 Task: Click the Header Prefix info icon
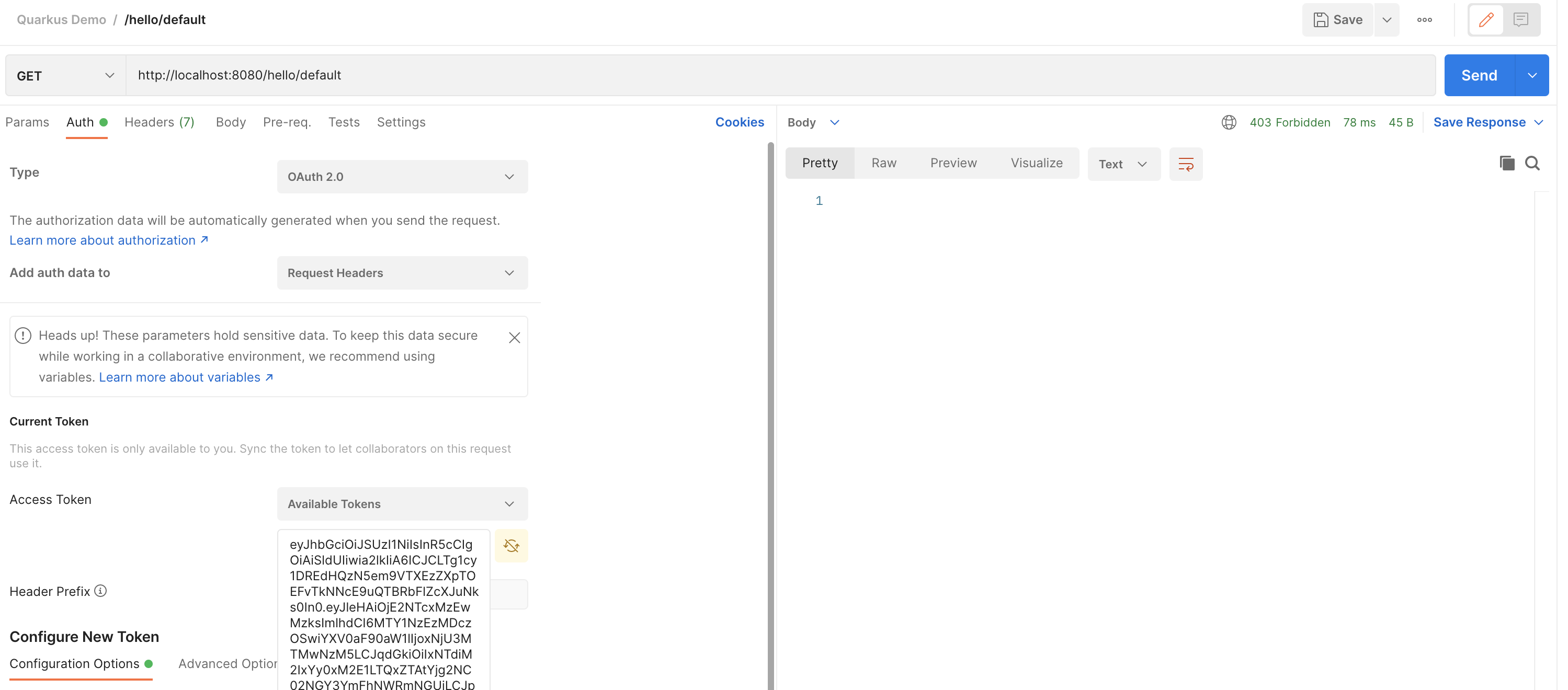[x=100, y=590]
